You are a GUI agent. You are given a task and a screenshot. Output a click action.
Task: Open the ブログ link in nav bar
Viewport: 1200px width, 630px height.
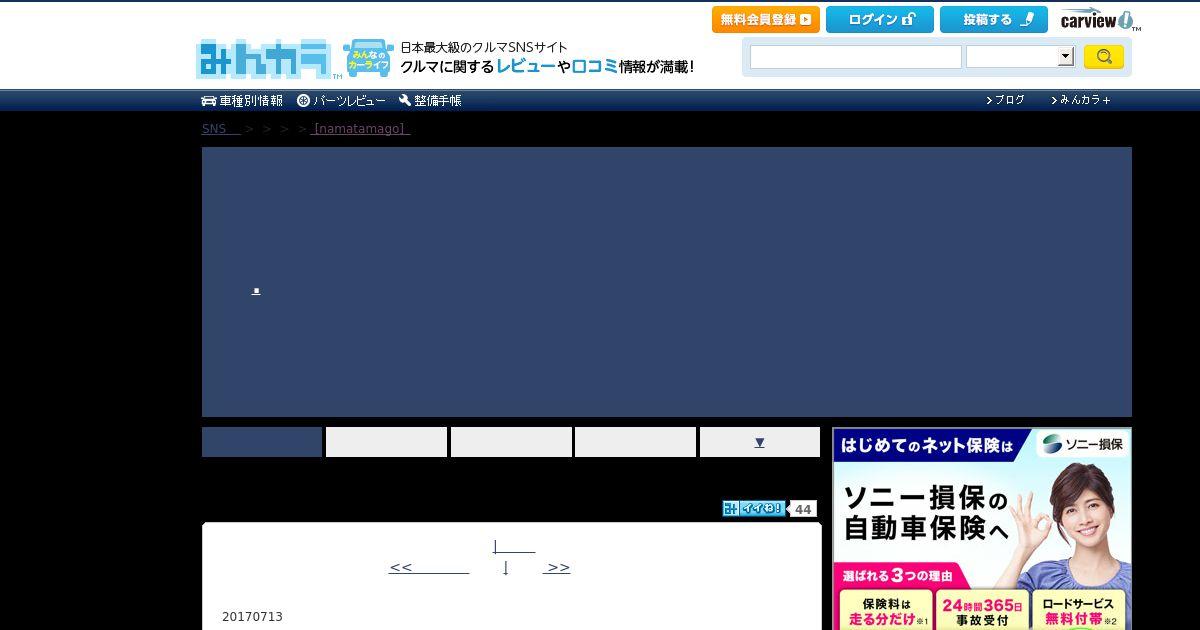pos(1006,100)
